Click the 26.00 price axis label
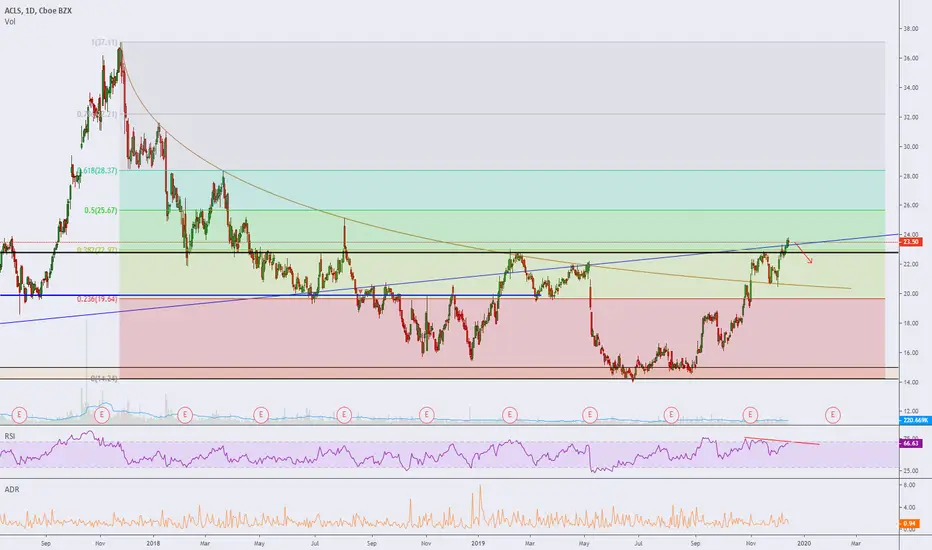This screenshot has width=932, height=550. point(911,206)
